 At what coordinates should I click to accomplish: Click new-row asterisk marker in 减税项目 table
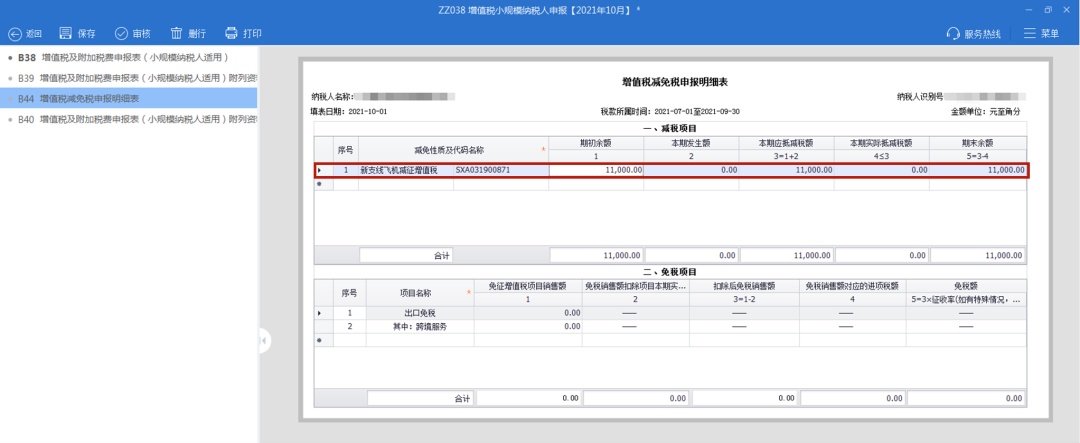click(x=320, y=184)
